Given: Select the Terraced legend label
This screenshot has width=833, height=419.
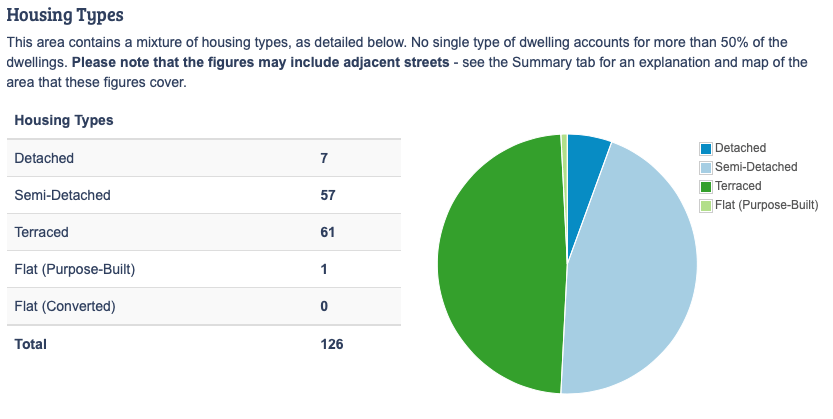Looking at the screenshot, I should click(738, 187).
